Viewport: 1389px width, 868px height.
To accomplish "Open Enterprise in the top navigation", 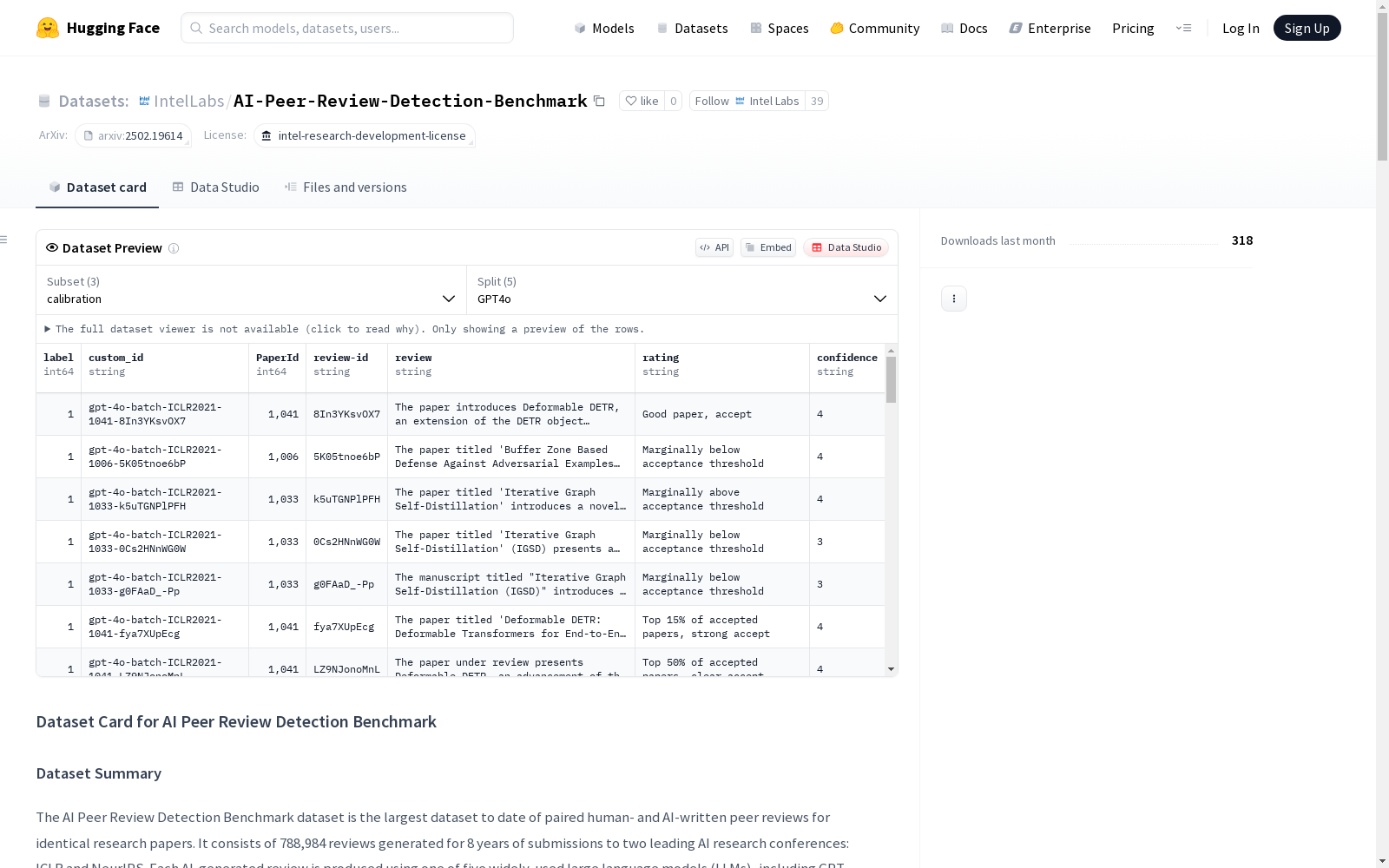I will (x=1050, y=28).
